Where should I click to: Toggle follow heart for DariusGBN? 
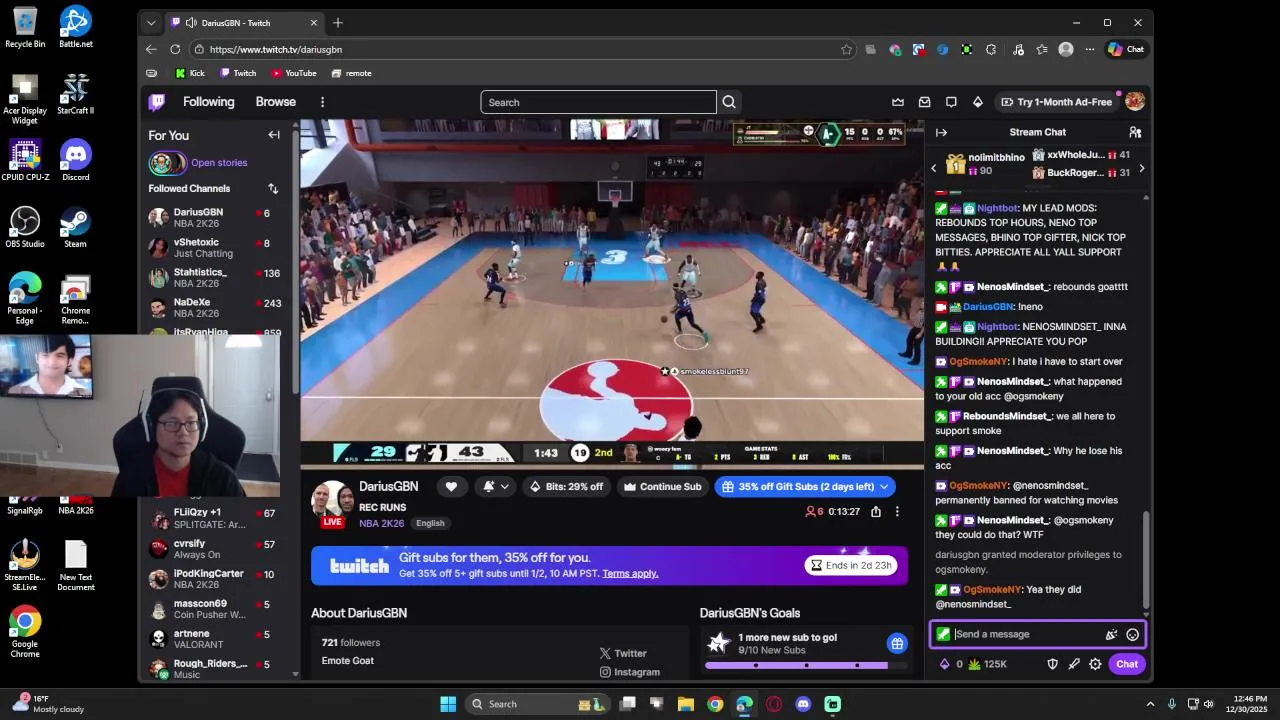tap(451, 487)
